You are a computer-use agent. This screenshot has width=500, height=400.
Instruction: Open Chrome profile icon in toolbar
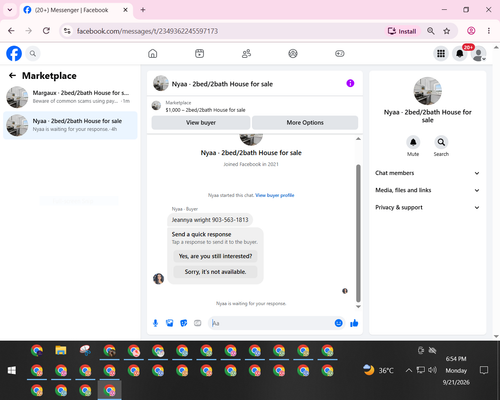471,31
